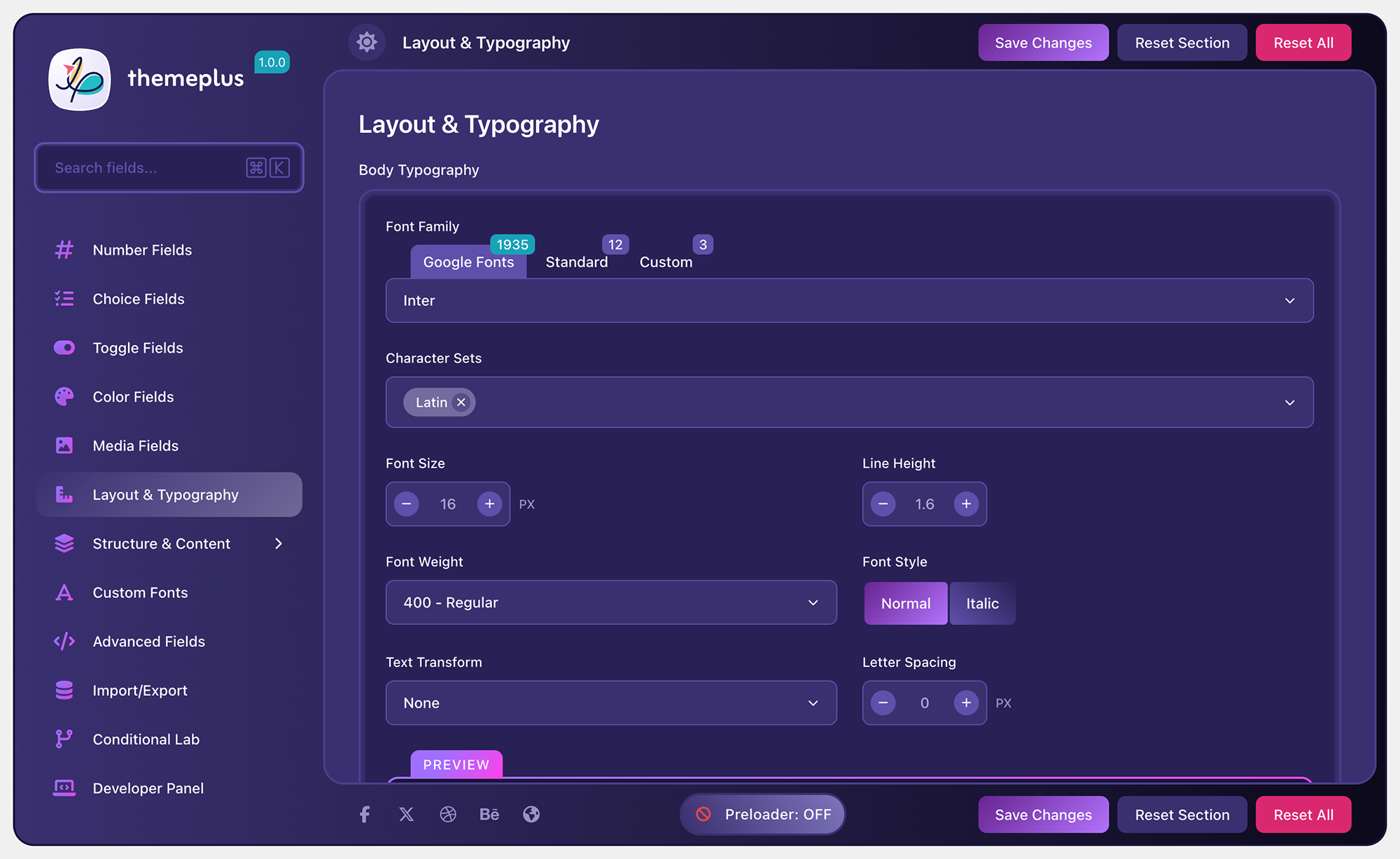Open Toggle Fields in sidebar
Screen dimensions: 1400x859
point(169,348)
